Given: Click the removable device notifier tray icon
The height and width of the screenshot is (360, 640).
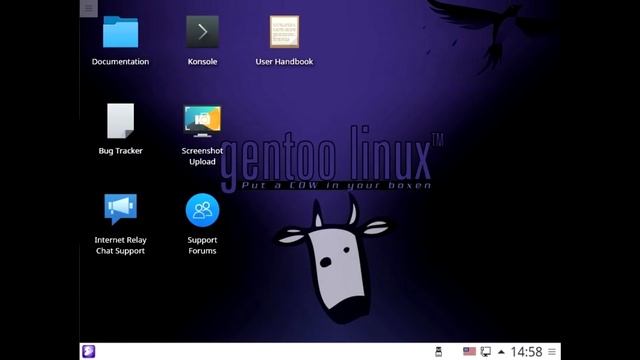Looking at the screenshot, I should [x=438, y=351].
